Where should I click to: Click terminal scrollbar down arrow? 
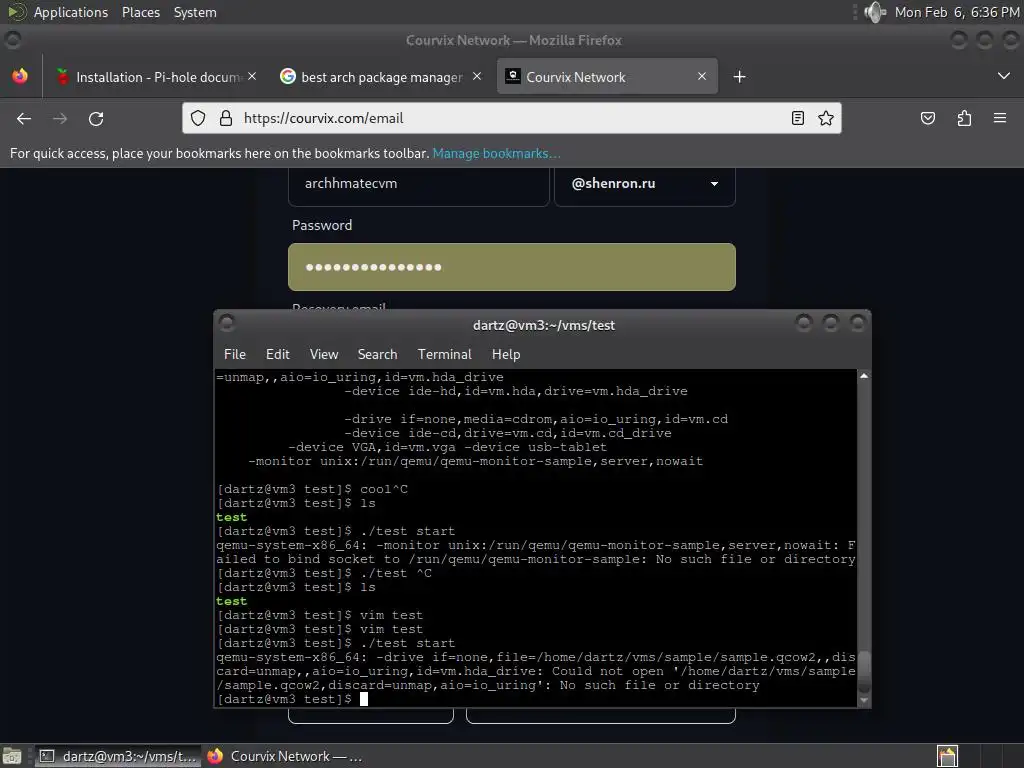point(864,701)
